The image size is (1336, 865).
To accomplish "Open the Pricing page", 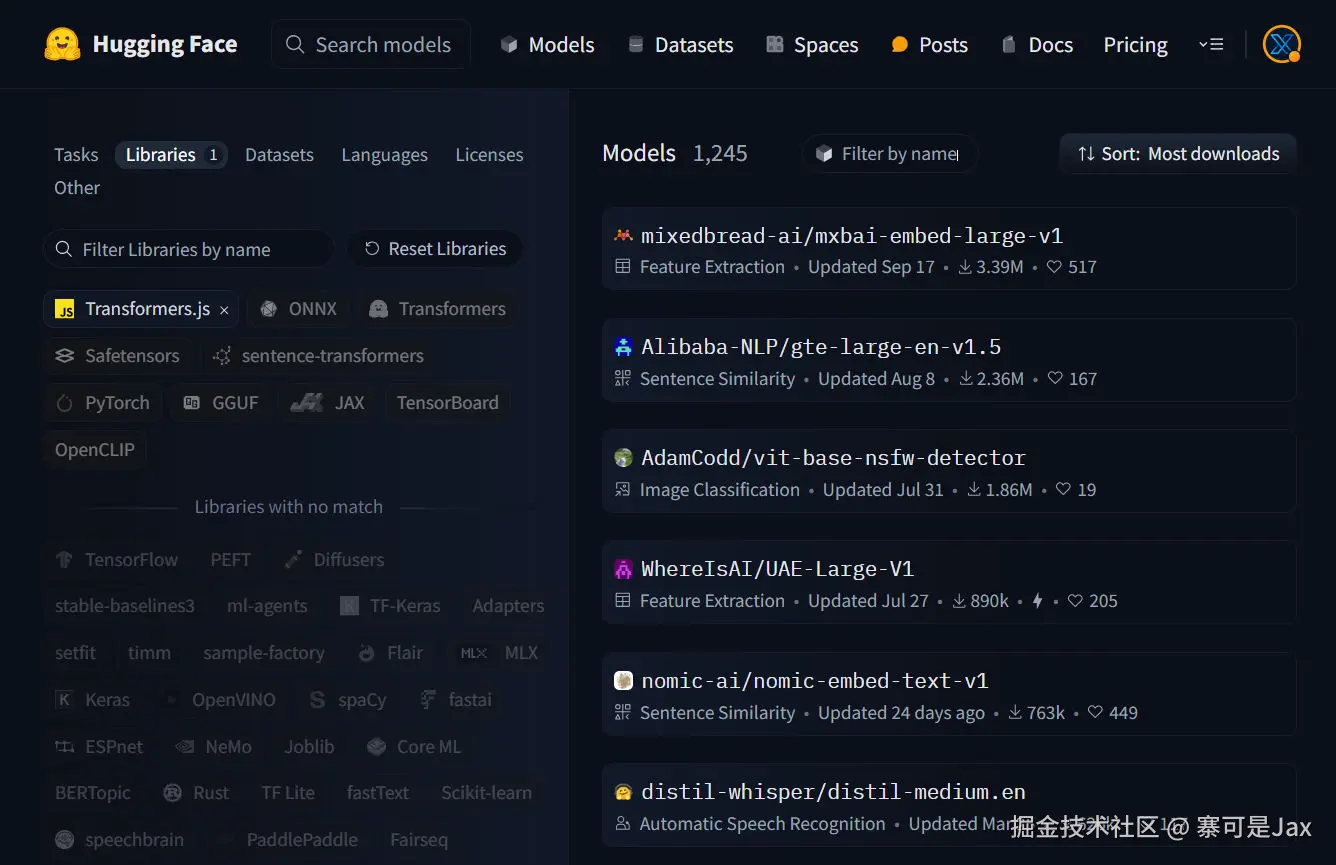I will (1135, 44).
